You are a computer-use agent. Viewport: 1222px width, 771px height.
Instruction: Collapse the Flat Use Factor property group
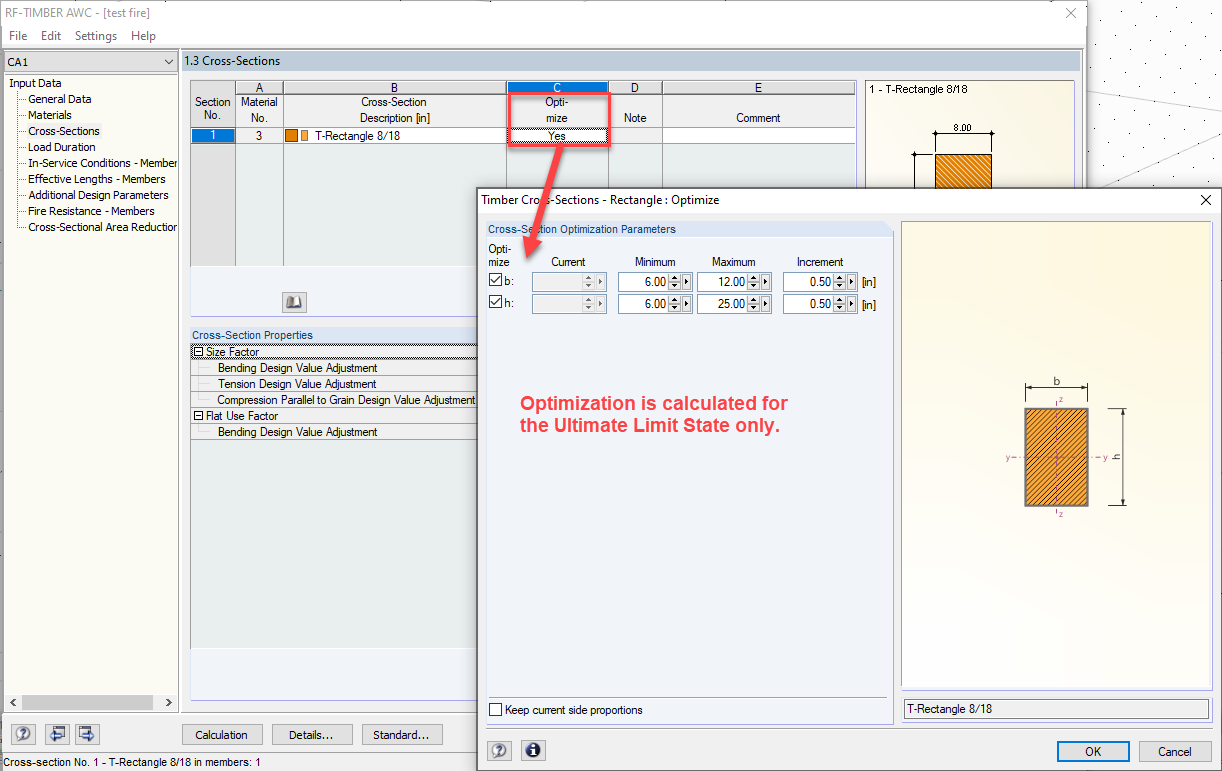click(x=199, y=415)
